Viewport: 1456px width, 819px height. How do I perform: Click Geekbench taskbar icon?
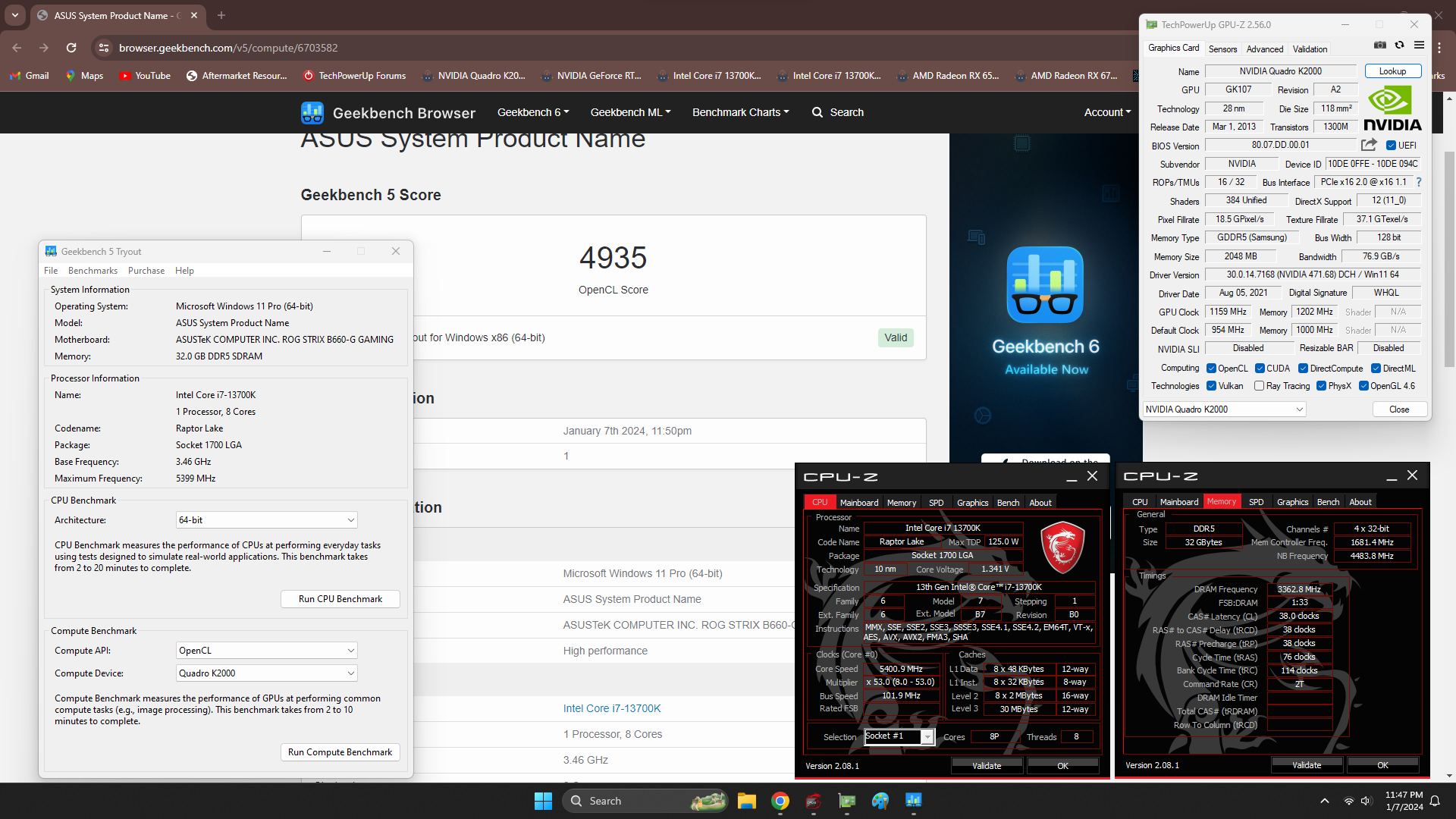pyautogui.click(x=914, y=801)
